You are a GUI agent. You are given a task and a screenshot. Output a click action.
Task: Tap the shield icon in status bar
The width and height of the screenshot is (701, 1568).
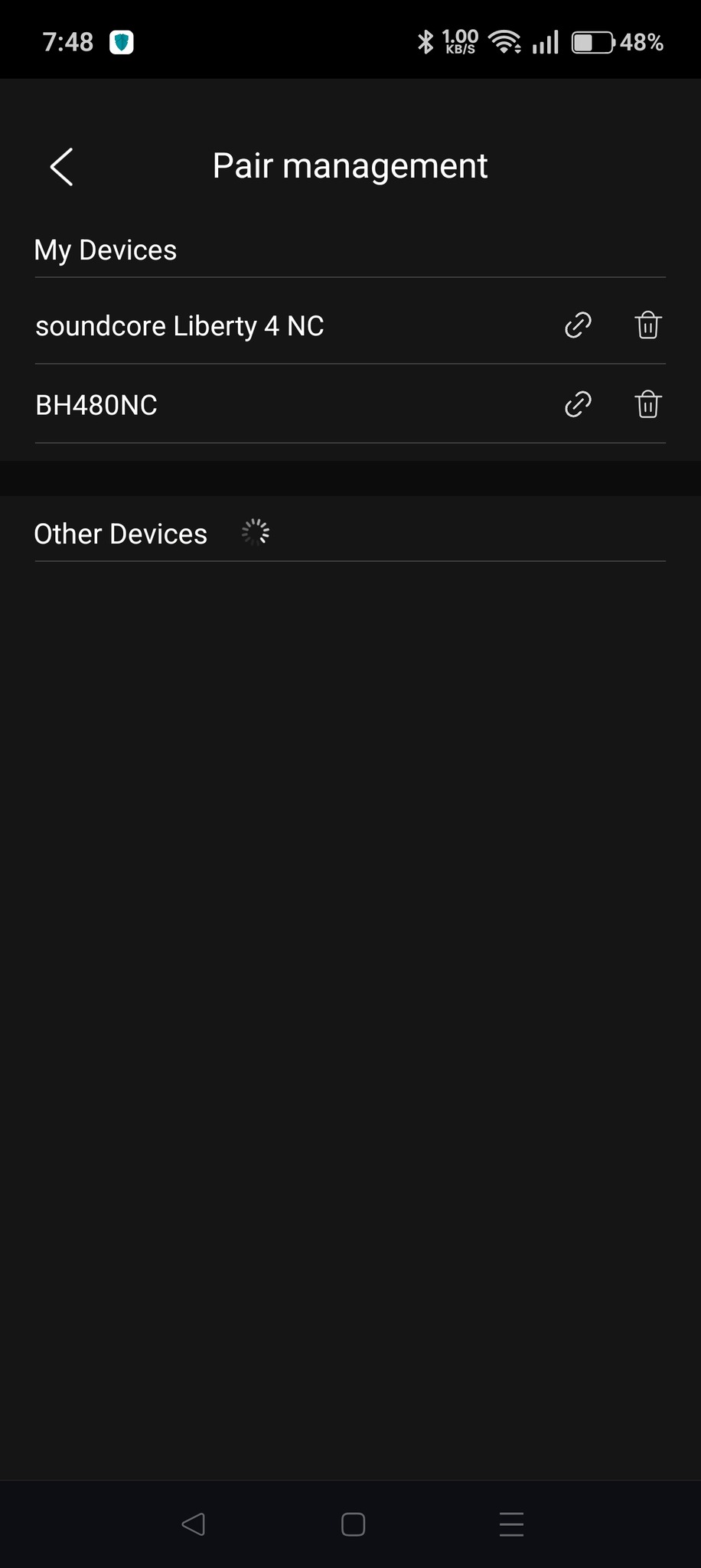pyautogui.click(x=122, y=42)
